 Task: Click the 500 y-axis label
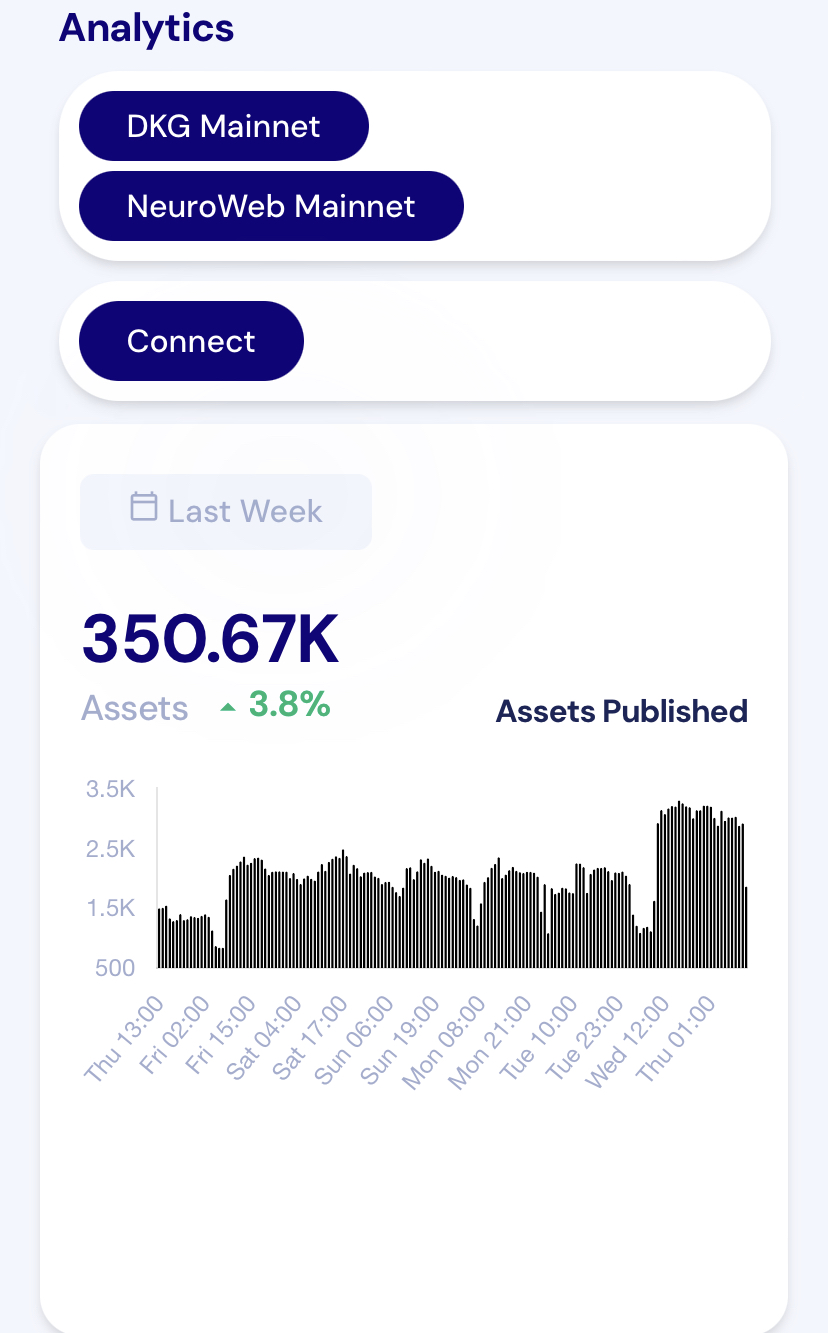[114, 968]
